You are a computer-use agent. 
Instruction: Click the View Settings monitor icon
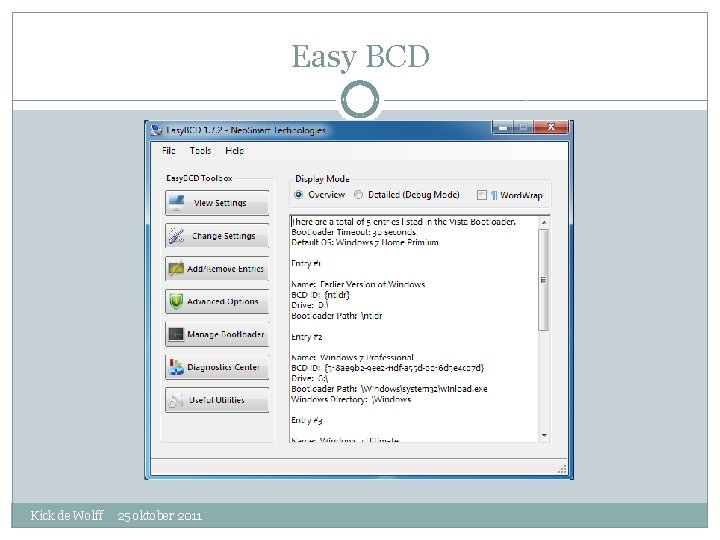(176, 202)
